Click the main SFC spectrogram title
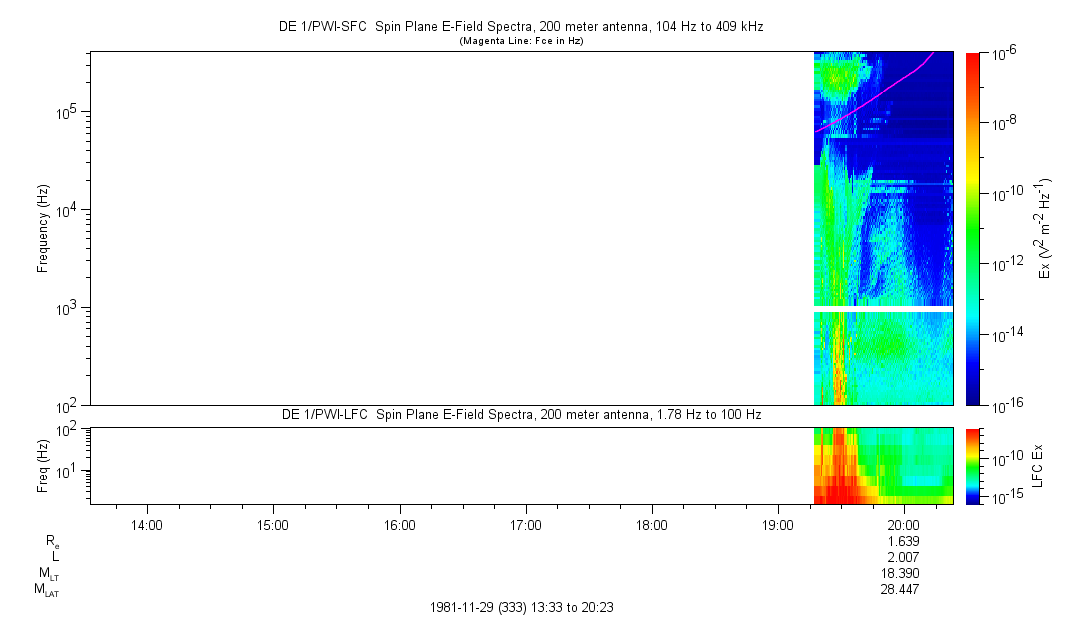The height and width of the screenshot is (620, 1083). (x=520, y=27)
